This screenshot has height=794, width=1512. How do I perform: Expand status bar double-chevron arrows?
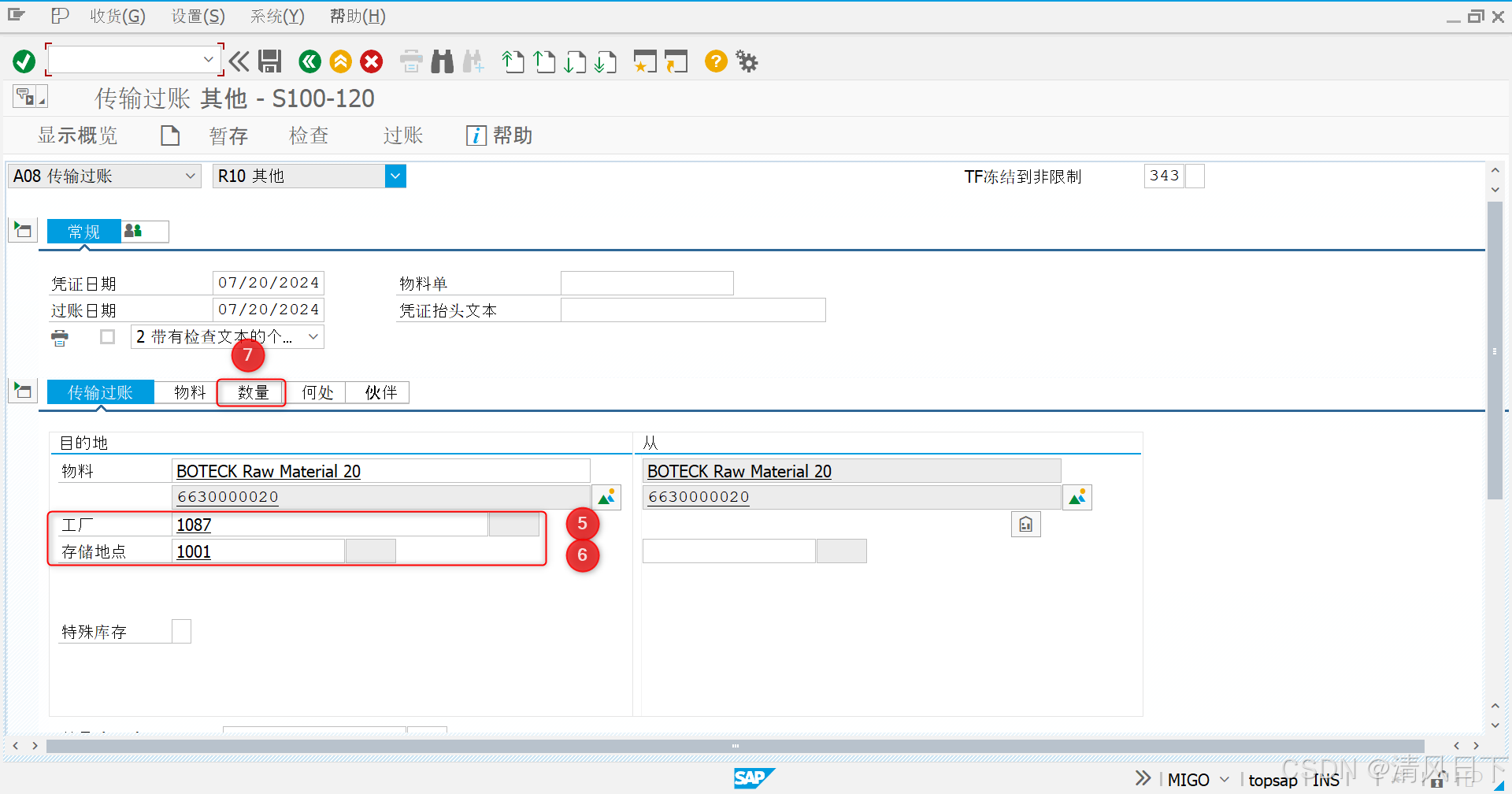(x=1143, y=778)
